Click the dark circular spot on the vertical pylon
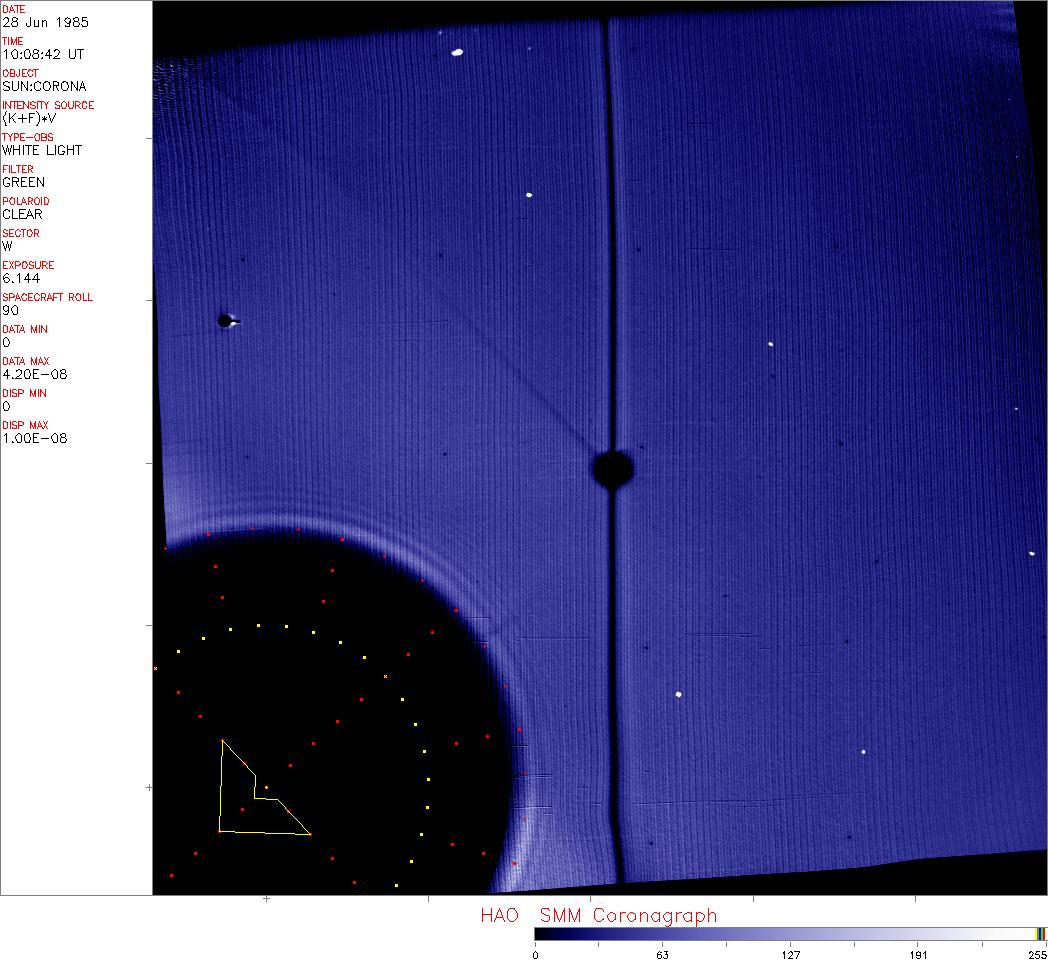The image size is (1048, 960). (x=612, y=469)
